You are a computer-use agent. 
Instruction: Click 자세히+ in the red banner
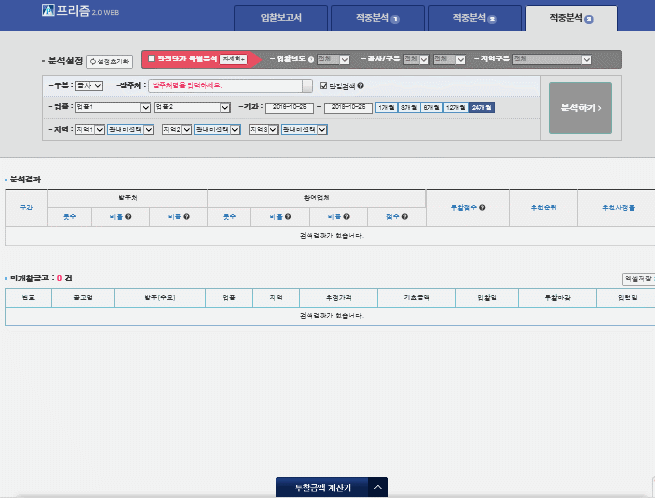(x=234, y=59)
